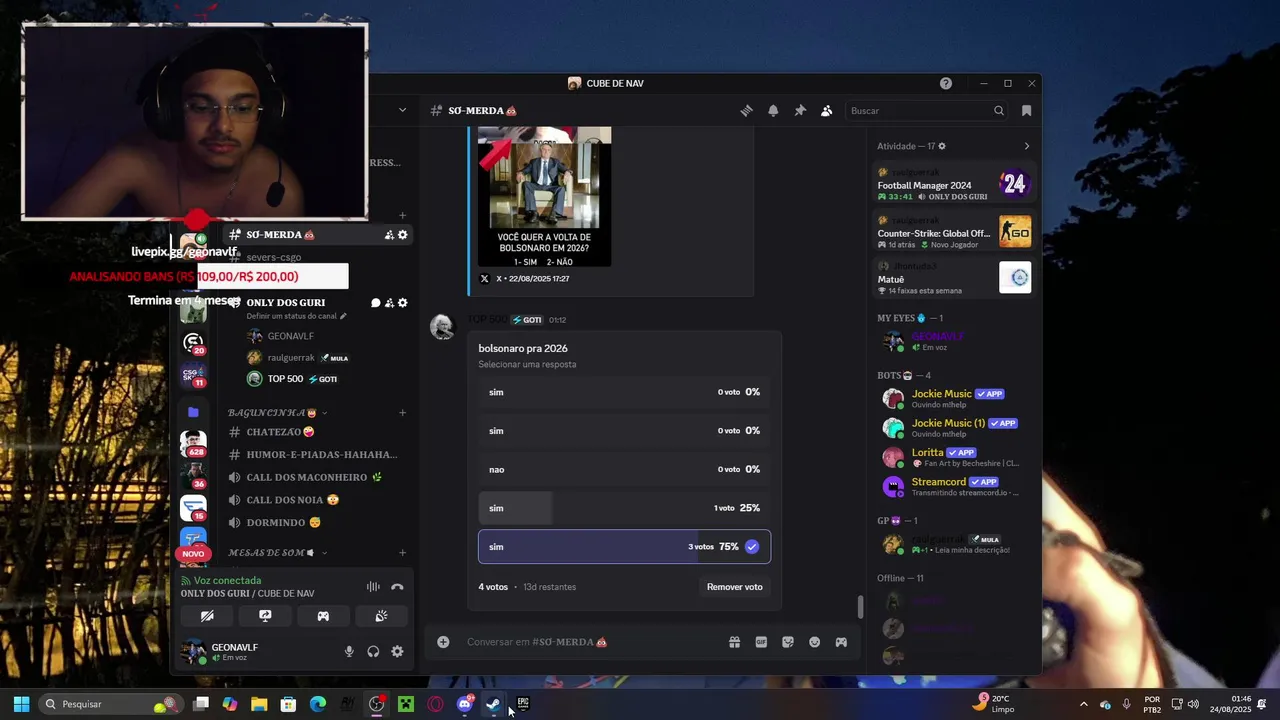Deafen audio with headphones icon

click(x=373, y=652)
